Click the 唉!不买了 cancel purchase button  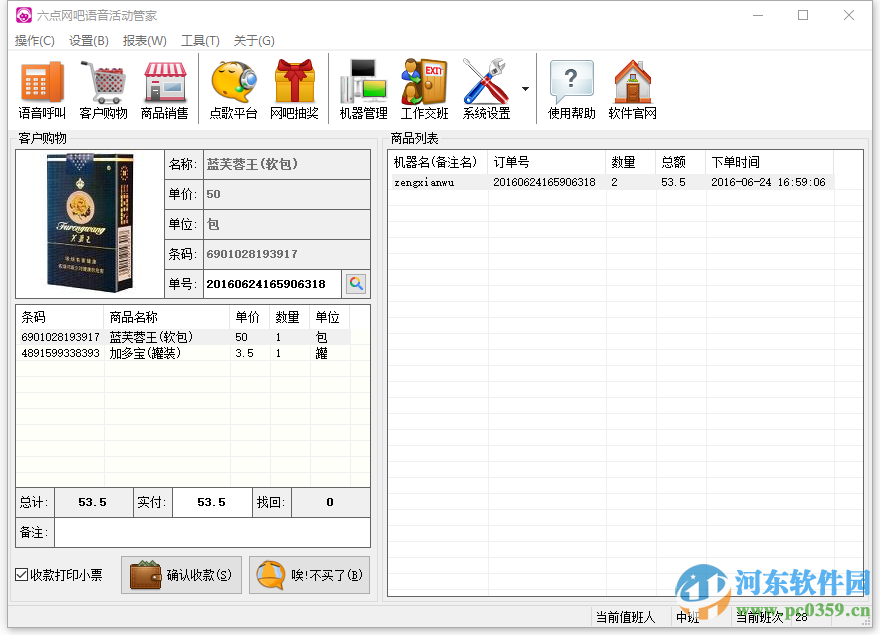click(310, 575)
